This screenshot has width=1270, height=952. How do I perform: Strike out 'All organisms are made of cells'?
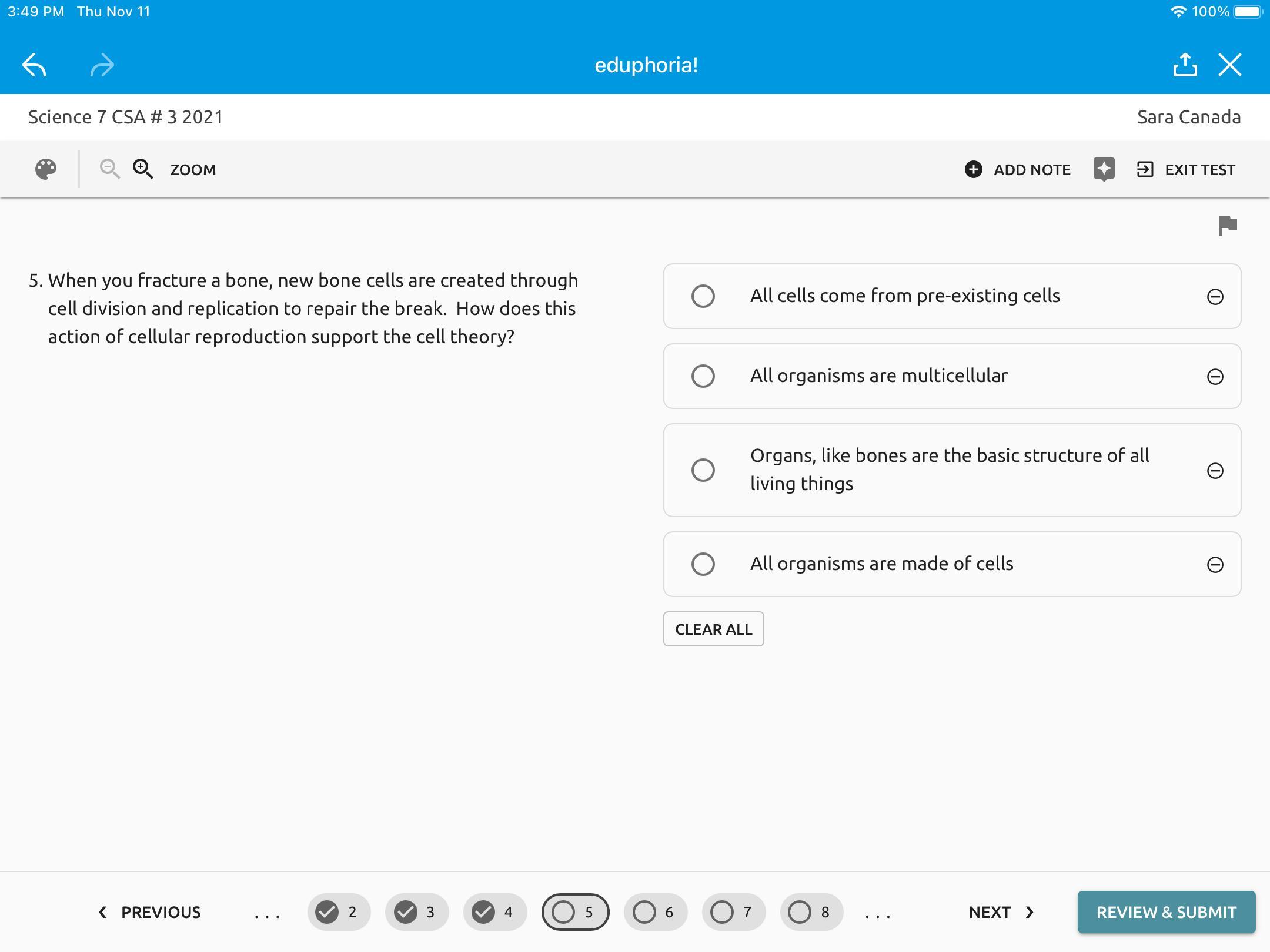[1215, 564]
